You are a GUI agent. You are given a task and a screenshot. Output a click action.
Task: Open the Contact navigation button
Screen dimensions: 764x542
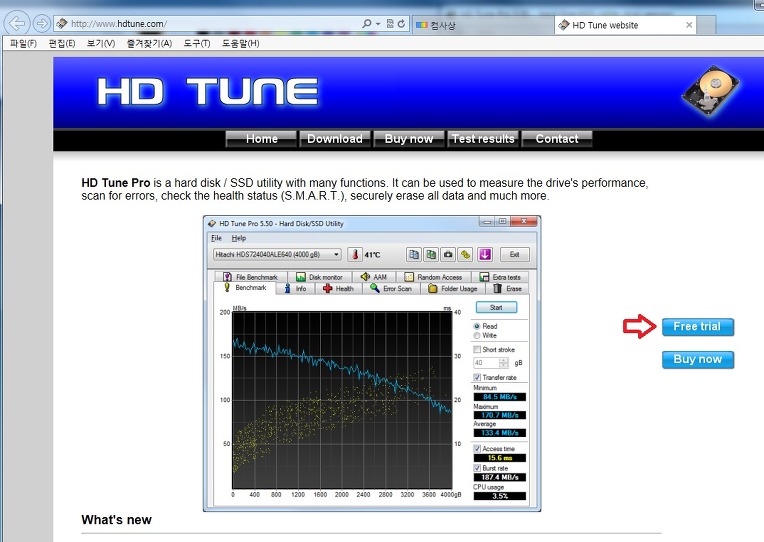[x=557, y=139]
